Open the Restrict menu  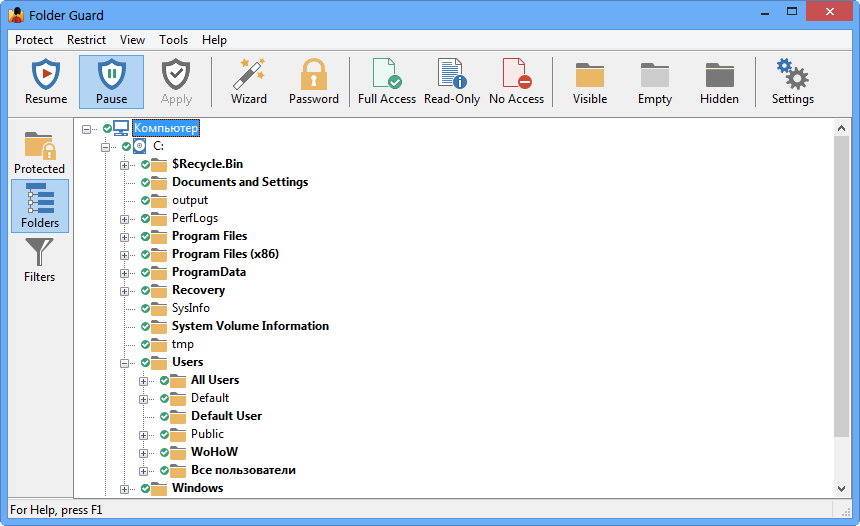click(86, 40)
